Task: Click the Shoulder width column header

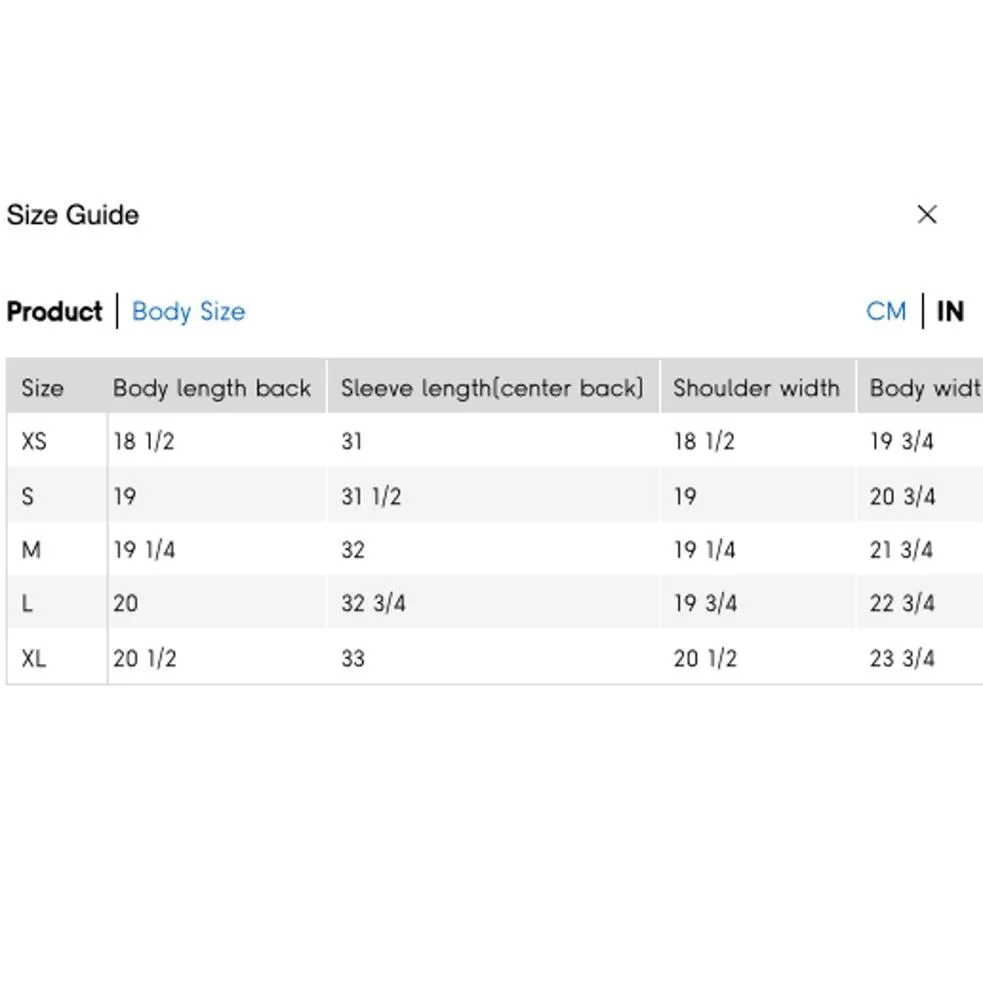Action: (756, 388)
